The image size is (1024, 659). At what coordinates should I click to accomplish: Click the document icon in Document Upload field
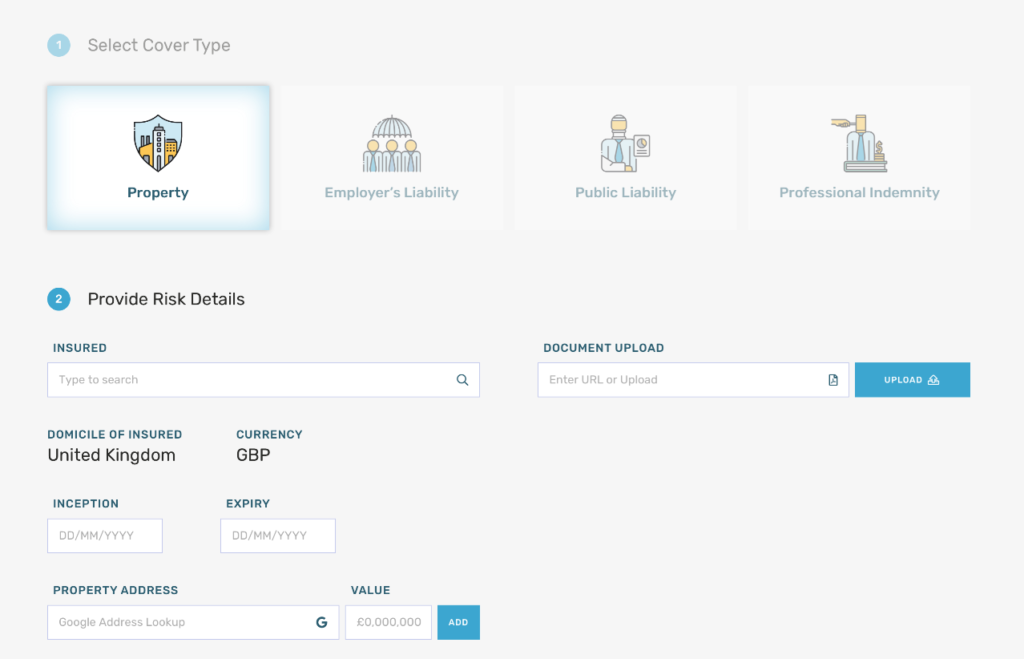(x=832, y=380)
